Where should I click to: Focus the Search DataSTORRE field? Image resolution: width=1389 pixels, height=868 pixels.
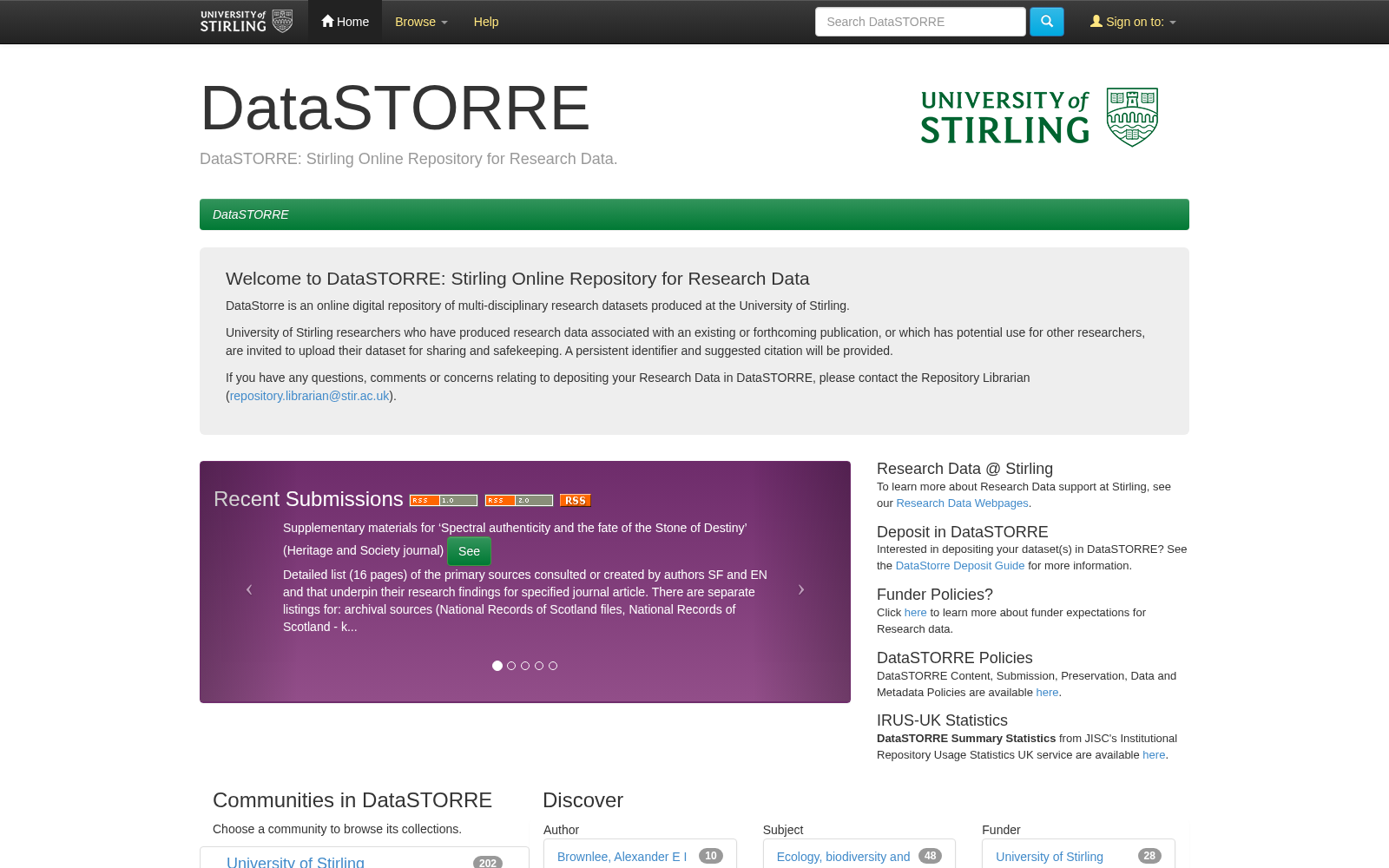point(920,22)
